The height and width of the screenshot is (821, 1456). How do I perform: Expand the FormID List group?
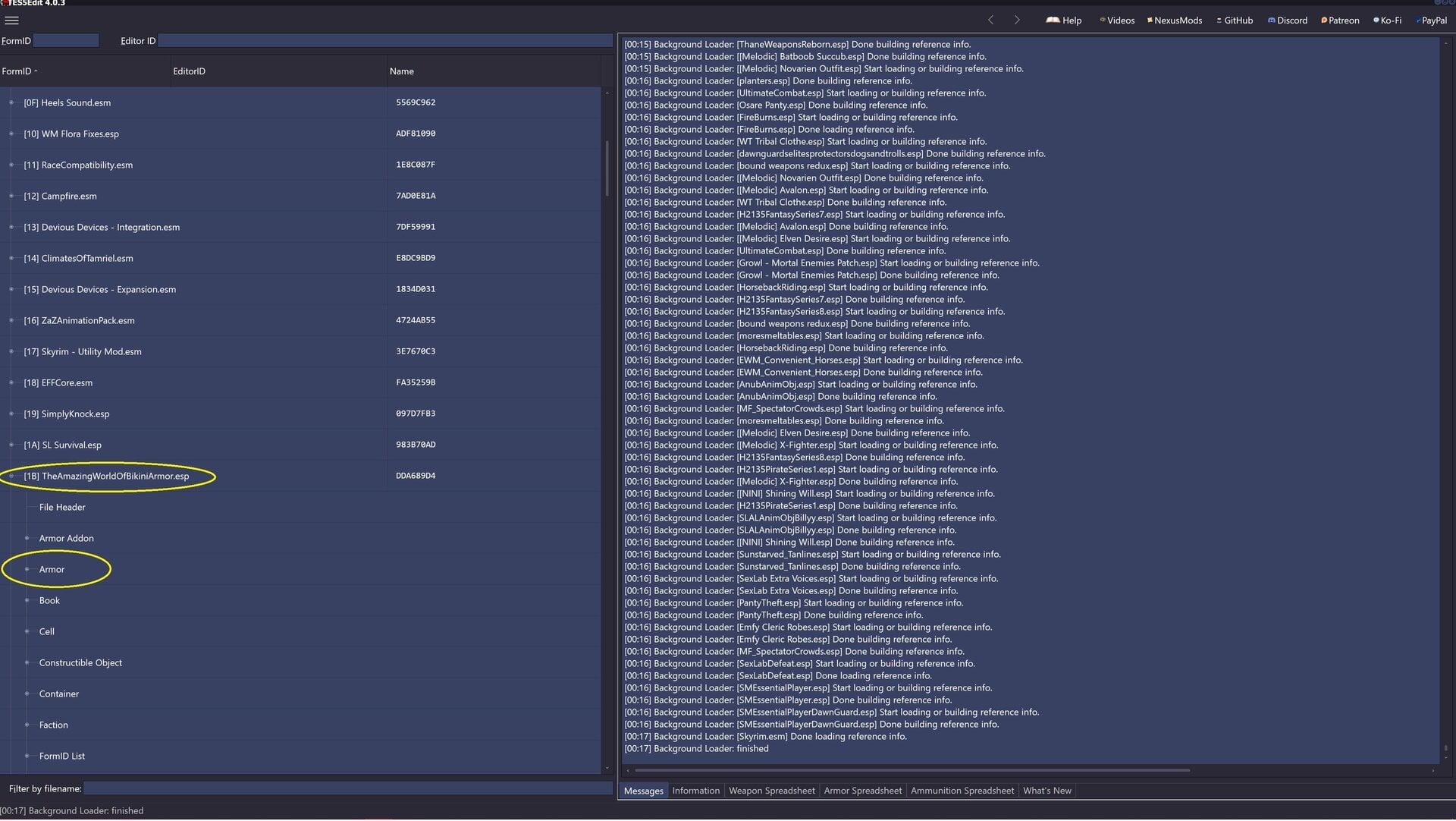click(27, 756)
